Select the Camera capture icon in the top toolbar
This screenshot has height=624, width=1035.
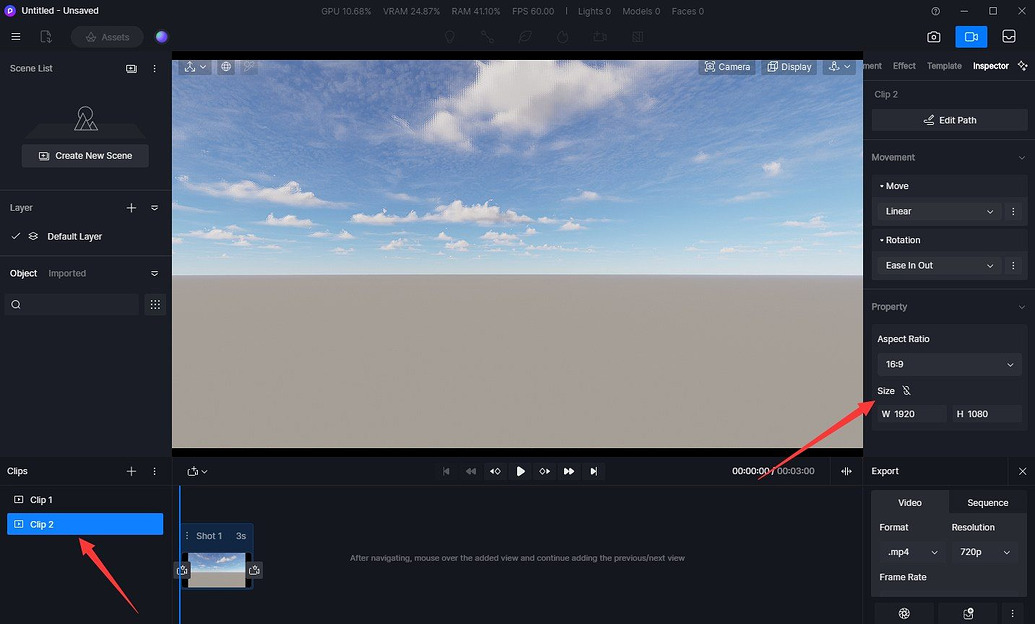coord(934,36)
